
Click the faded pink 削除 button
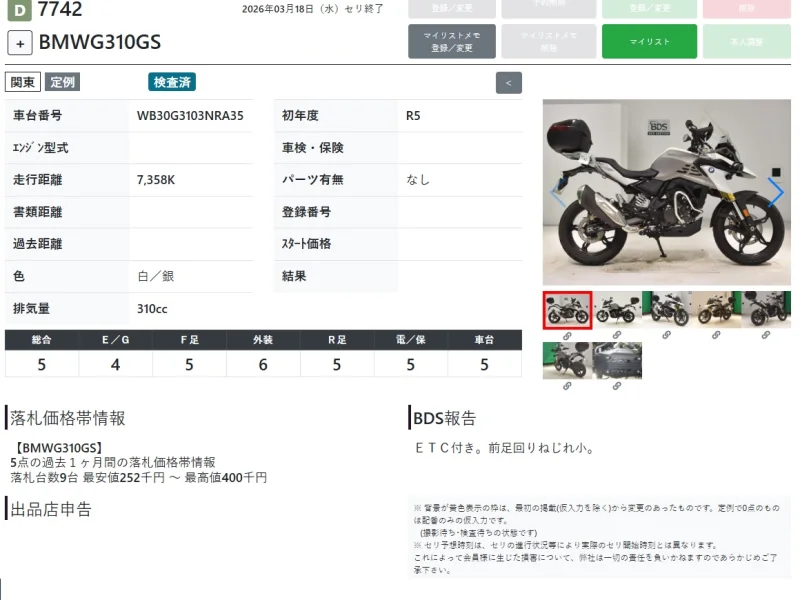(746, 9)
